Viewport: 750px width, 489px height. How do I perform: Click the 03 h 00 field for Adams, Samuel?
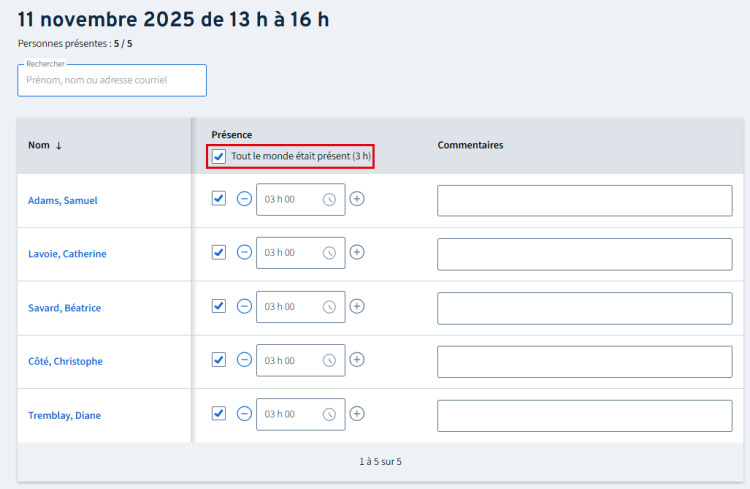(x=288, y=199)
